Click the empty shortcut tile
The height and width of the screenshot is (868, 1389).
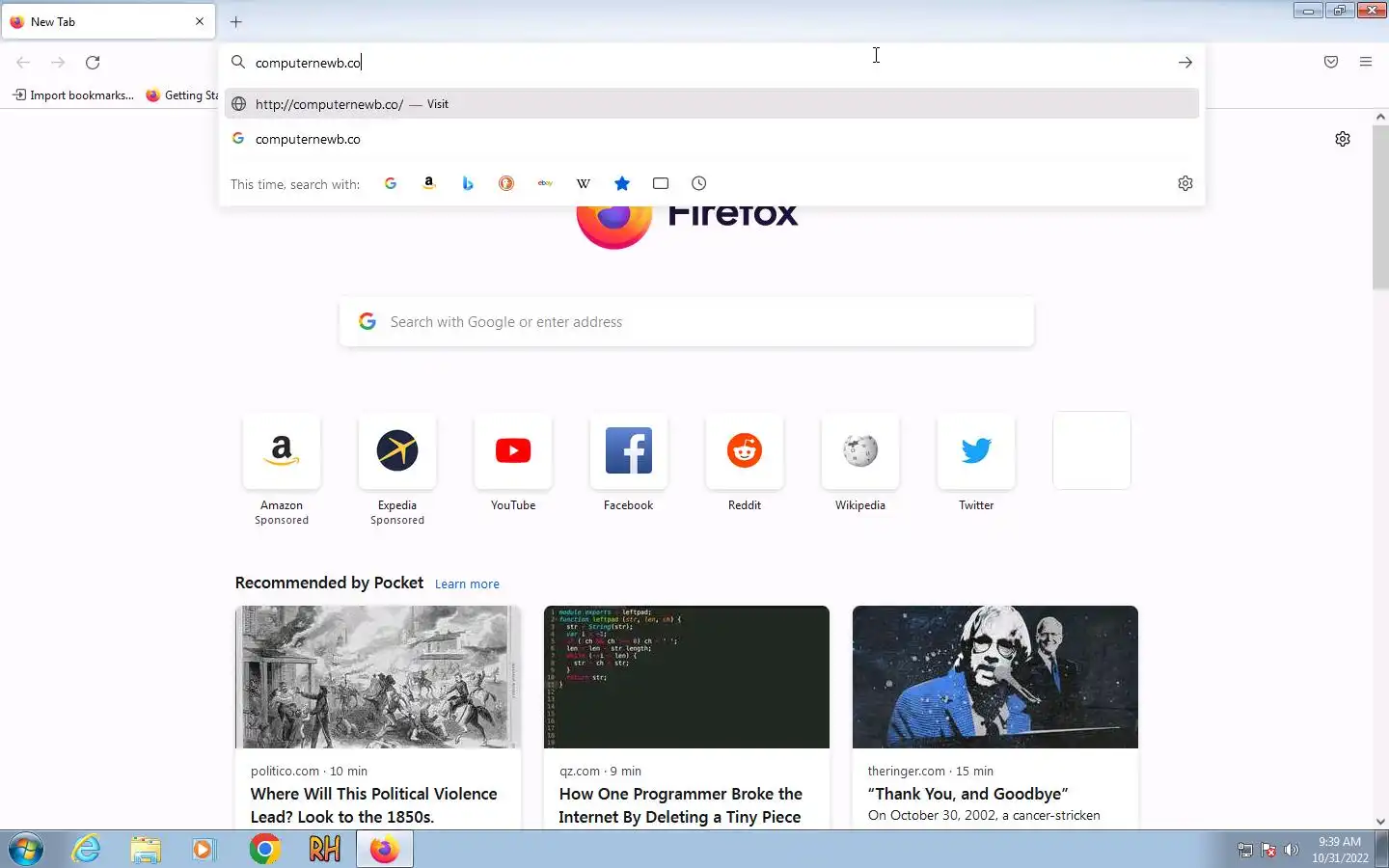click(1092, 450)
